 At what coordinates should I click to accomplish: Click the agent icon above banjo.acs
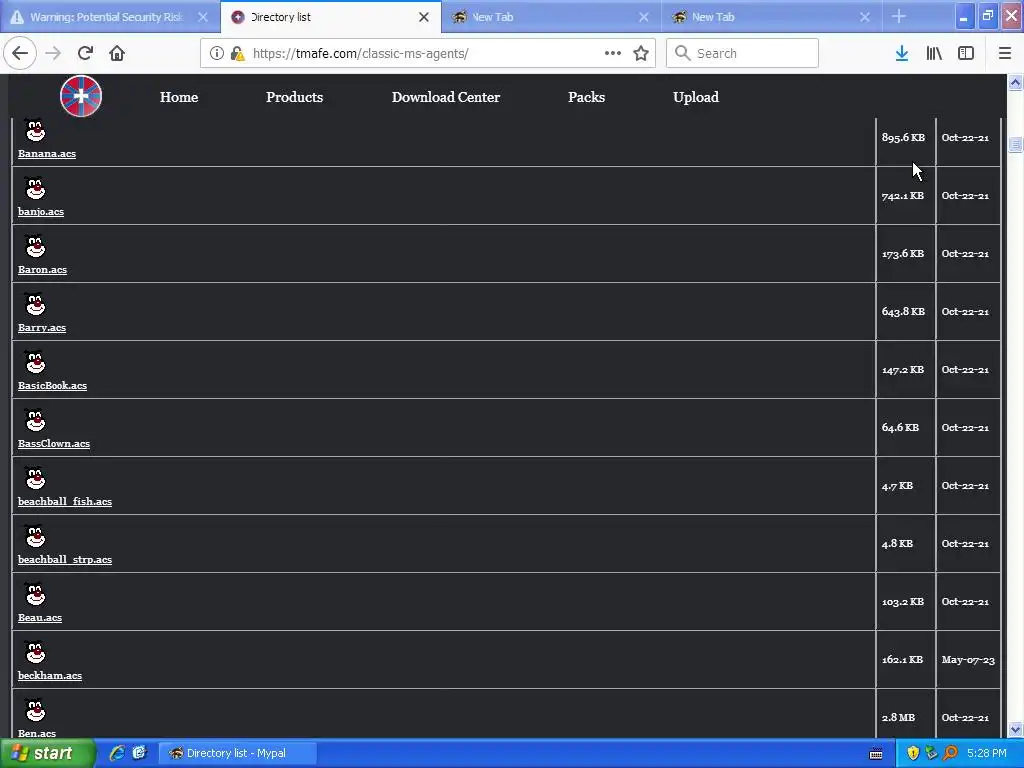point(35,188)
